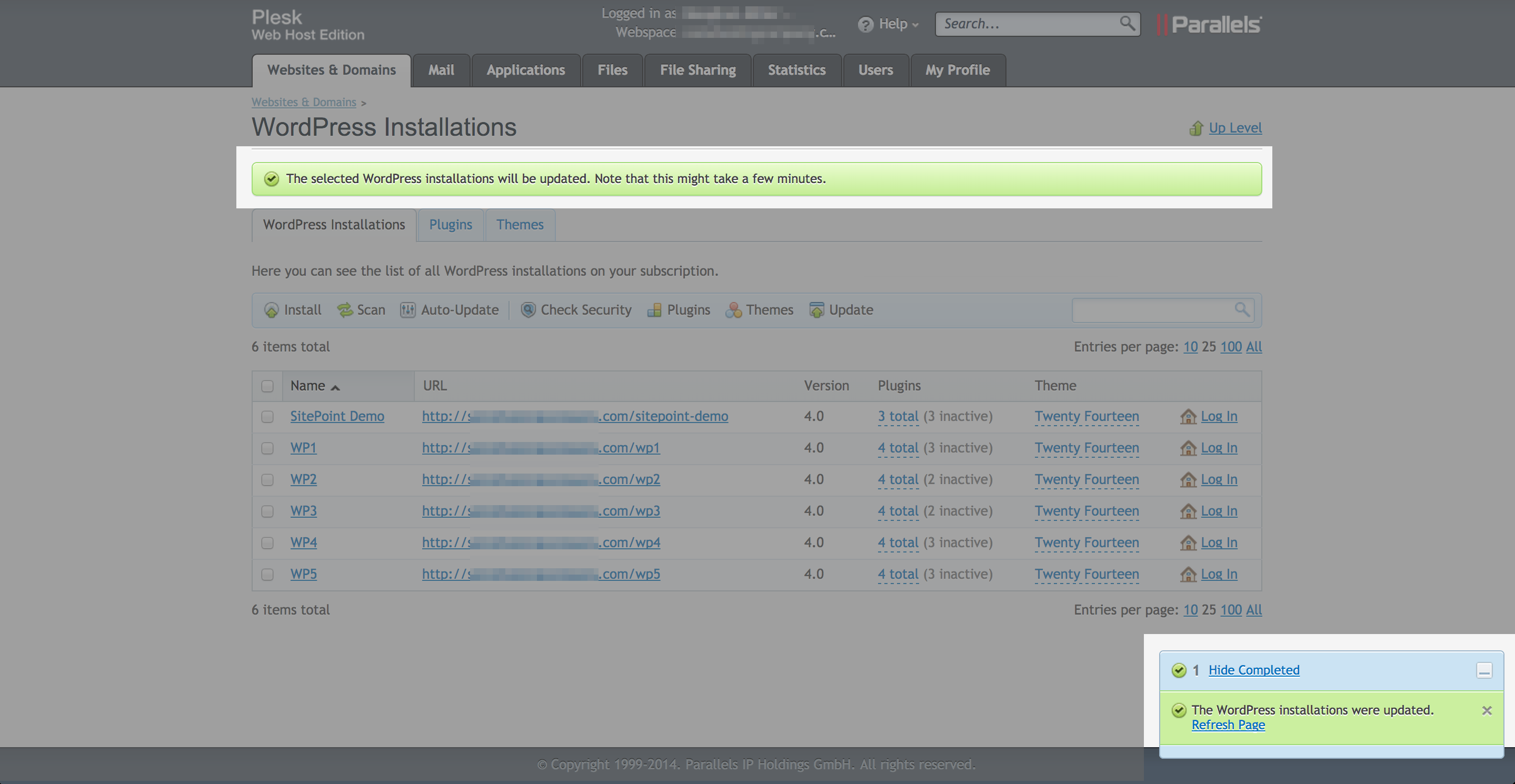Screen dimensions: 1515x784
Task: Click the Up Level arrow icon
Action: (x=1195, y=128)
